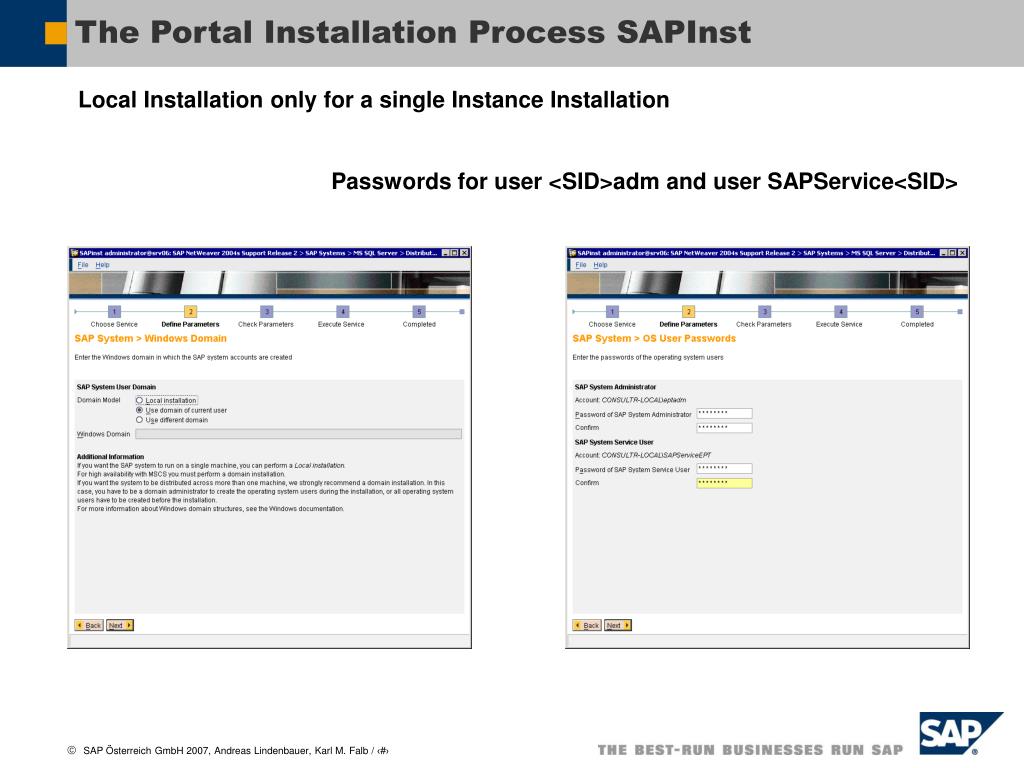Screen dimensions: 1024x768
Task: Minimize the Windows Domain SAPinst window
Action: pos(445,253)
